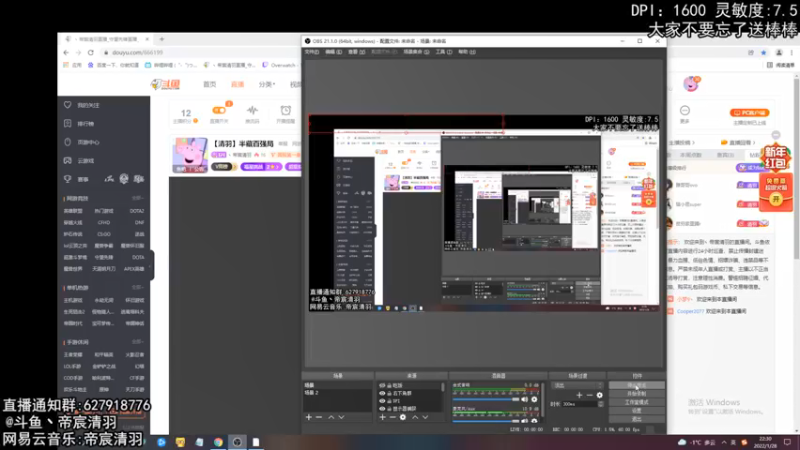The width and height of the screenshot is (800, 450).
Task: Adjust the transition duration stepper
Action: 601,404
